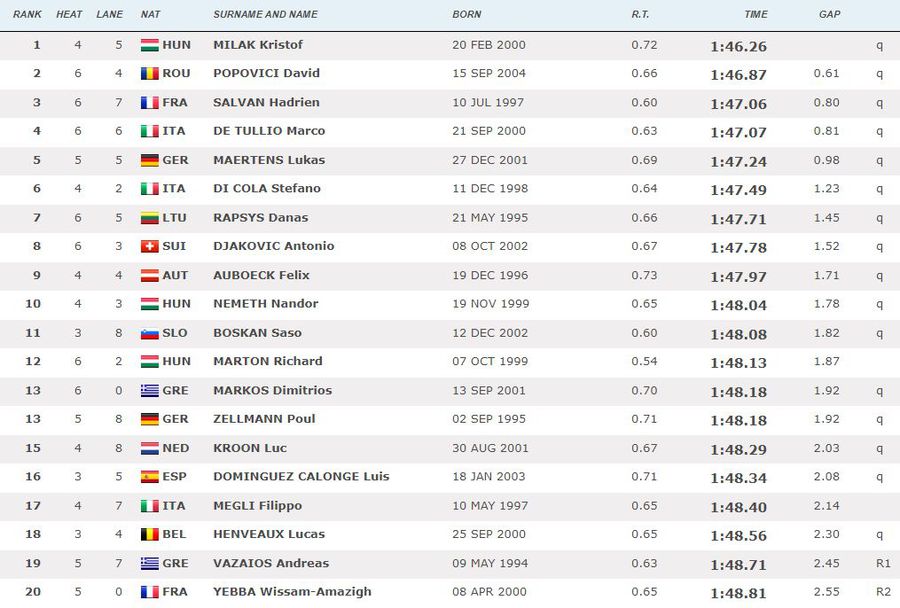Click the Netherlands flag in KROON Luc's row
This screenshot has width=900, height=608.
[149, 448]
